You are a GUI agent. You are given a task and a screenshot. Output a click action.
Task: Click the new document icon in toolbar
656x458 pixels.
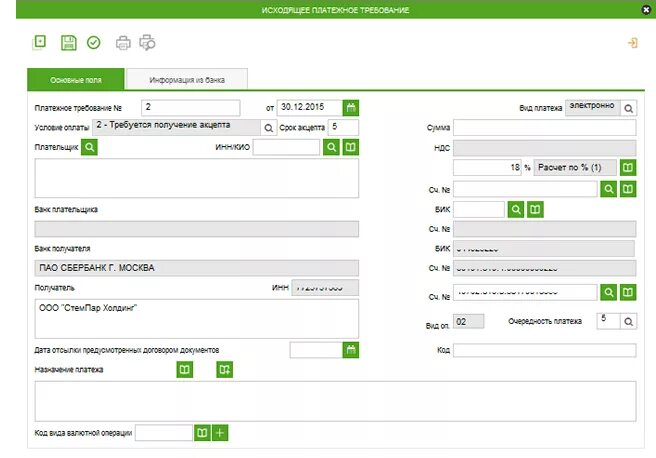39,42
